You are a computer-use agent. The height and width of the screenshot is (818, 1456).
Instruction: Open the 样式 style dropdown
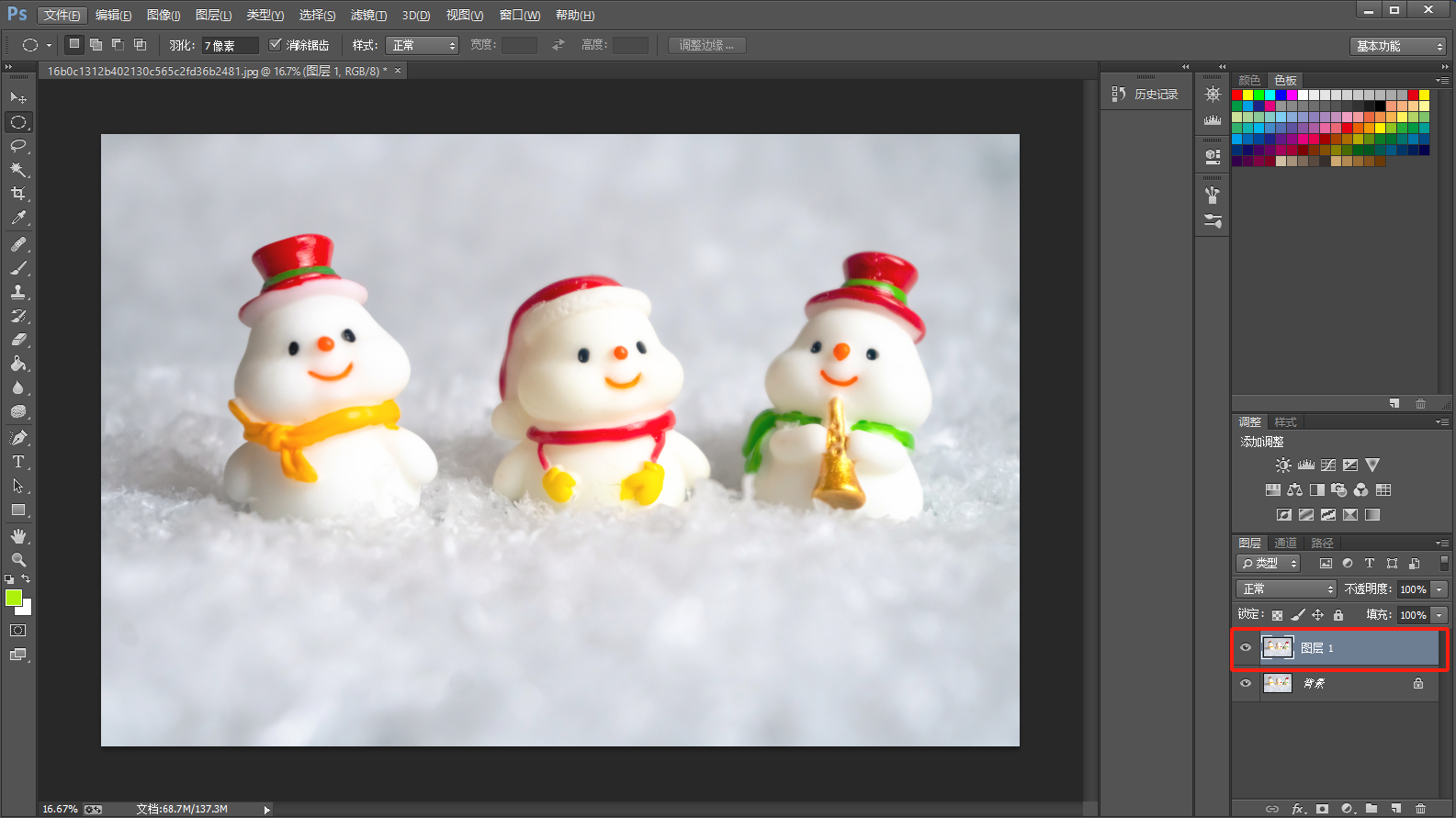(422, 45)
